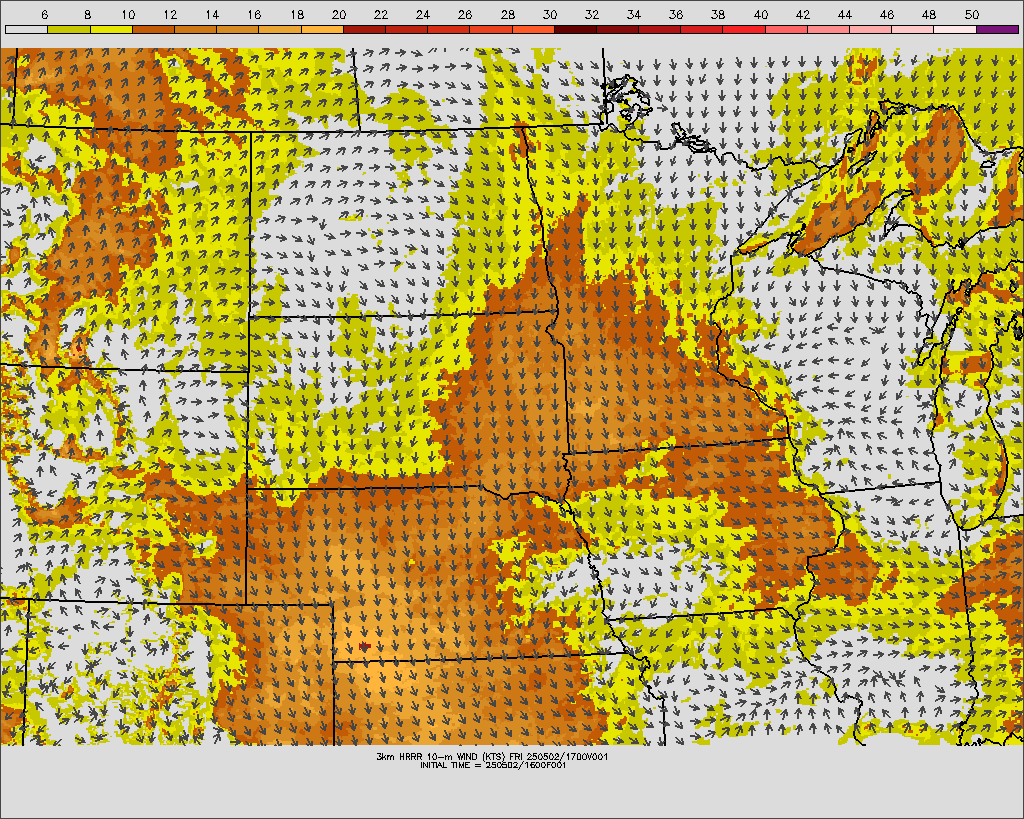
Task: Click the 42–44 knots legend color swatch
Action: click(x=829, y=29)
